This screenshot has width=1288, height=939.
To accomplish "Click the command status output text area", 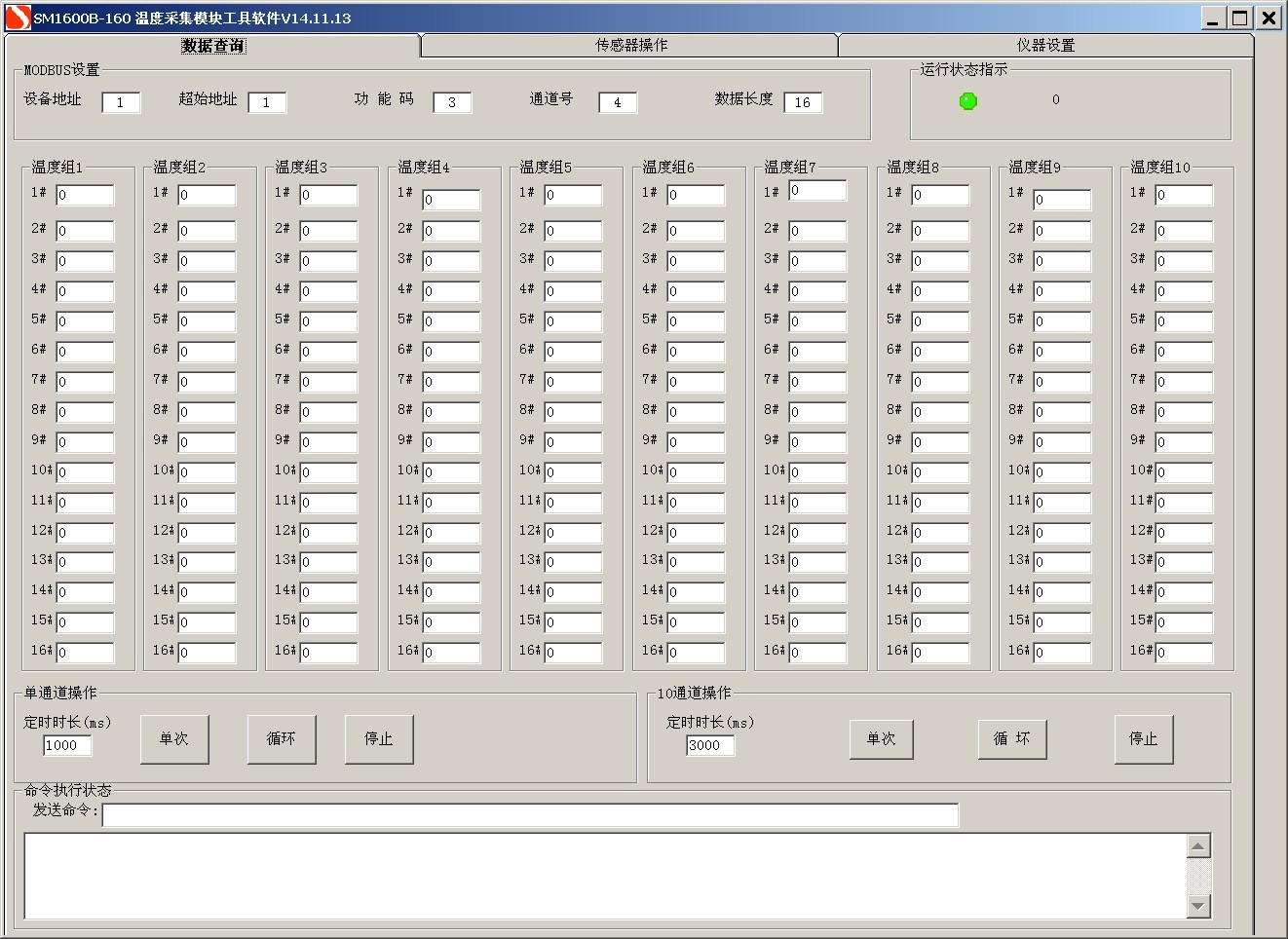I will click(604, 876).
